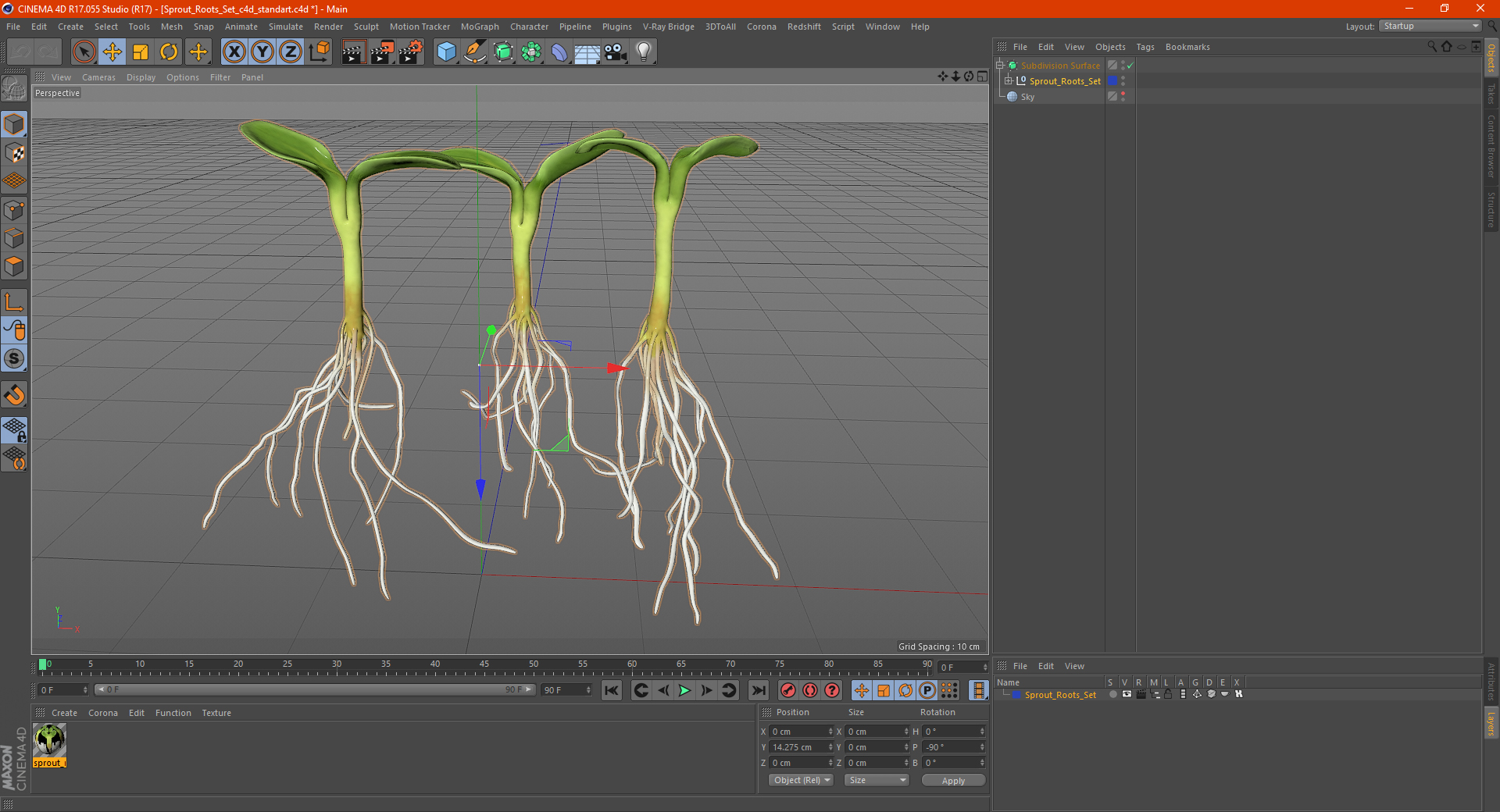Render the active view

coord(353,52)
